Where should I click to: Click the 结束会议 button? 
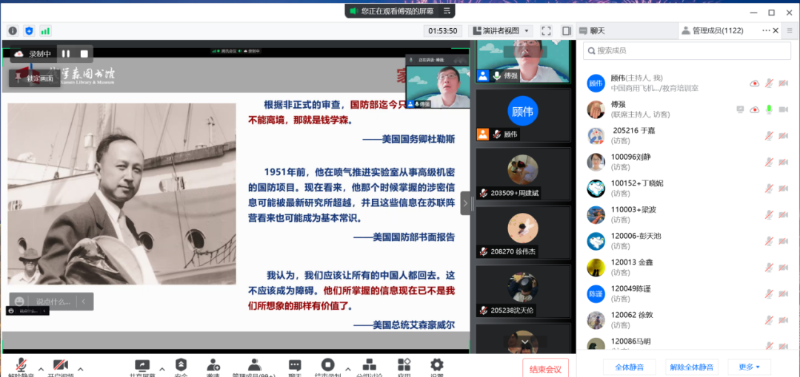pyautogui.click(x=545, y=369)
